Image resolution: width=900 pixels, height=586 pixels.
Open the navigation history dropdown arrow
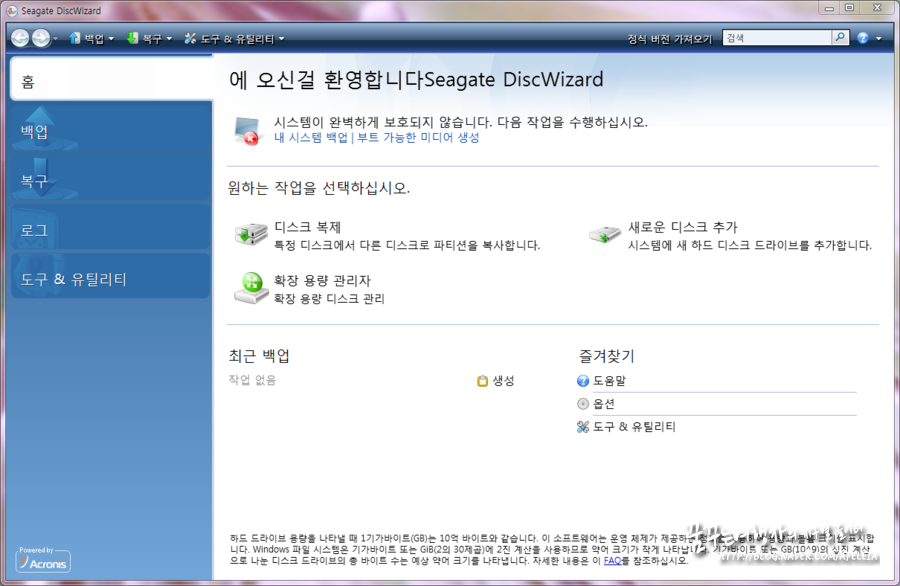coord(55,39)
